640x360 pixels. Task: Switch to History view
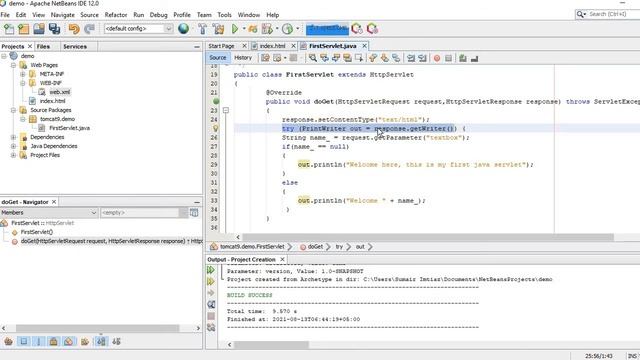(x=243, y=58)
